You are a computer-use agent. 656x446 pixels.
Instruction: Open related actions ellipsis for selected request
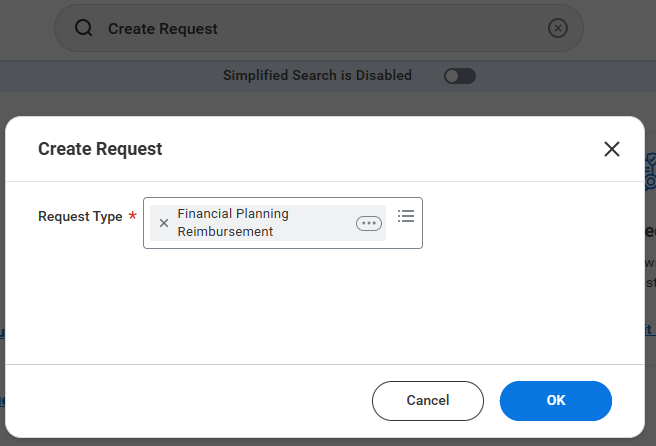point(369,223)
